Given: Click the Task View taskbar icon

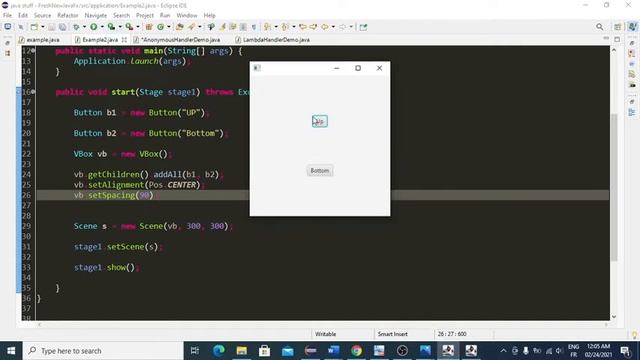Looking at the screenshot, I should (x=195, y=351).
